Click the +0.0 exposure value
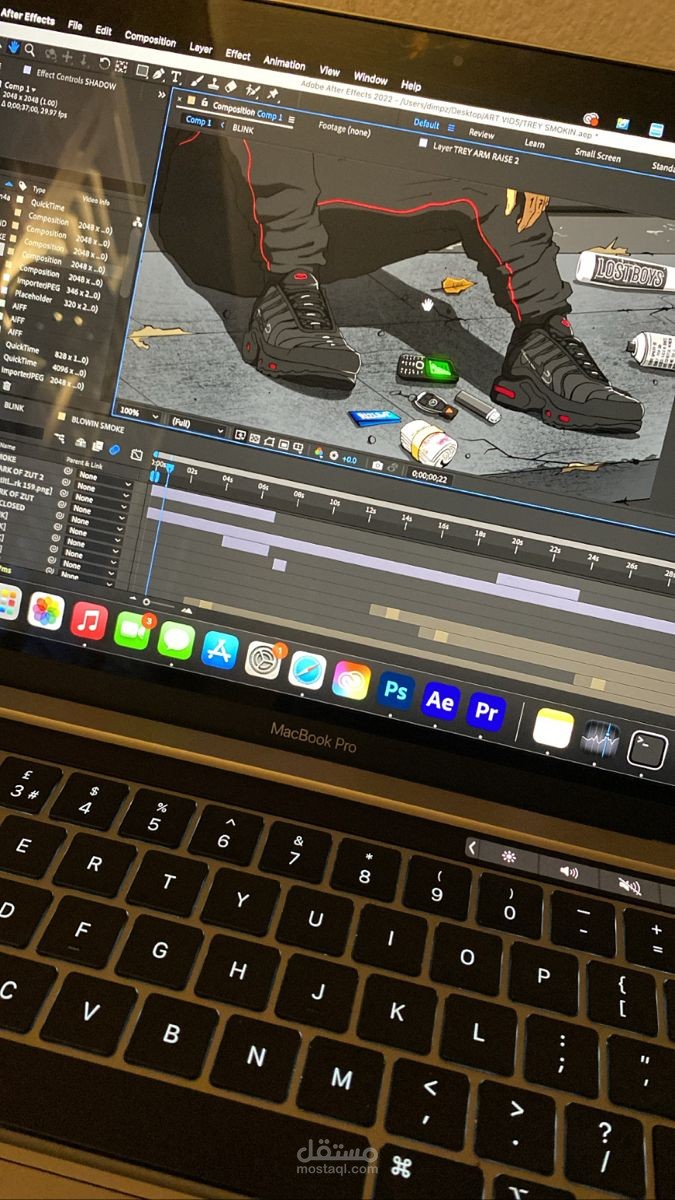 point(349,459)
